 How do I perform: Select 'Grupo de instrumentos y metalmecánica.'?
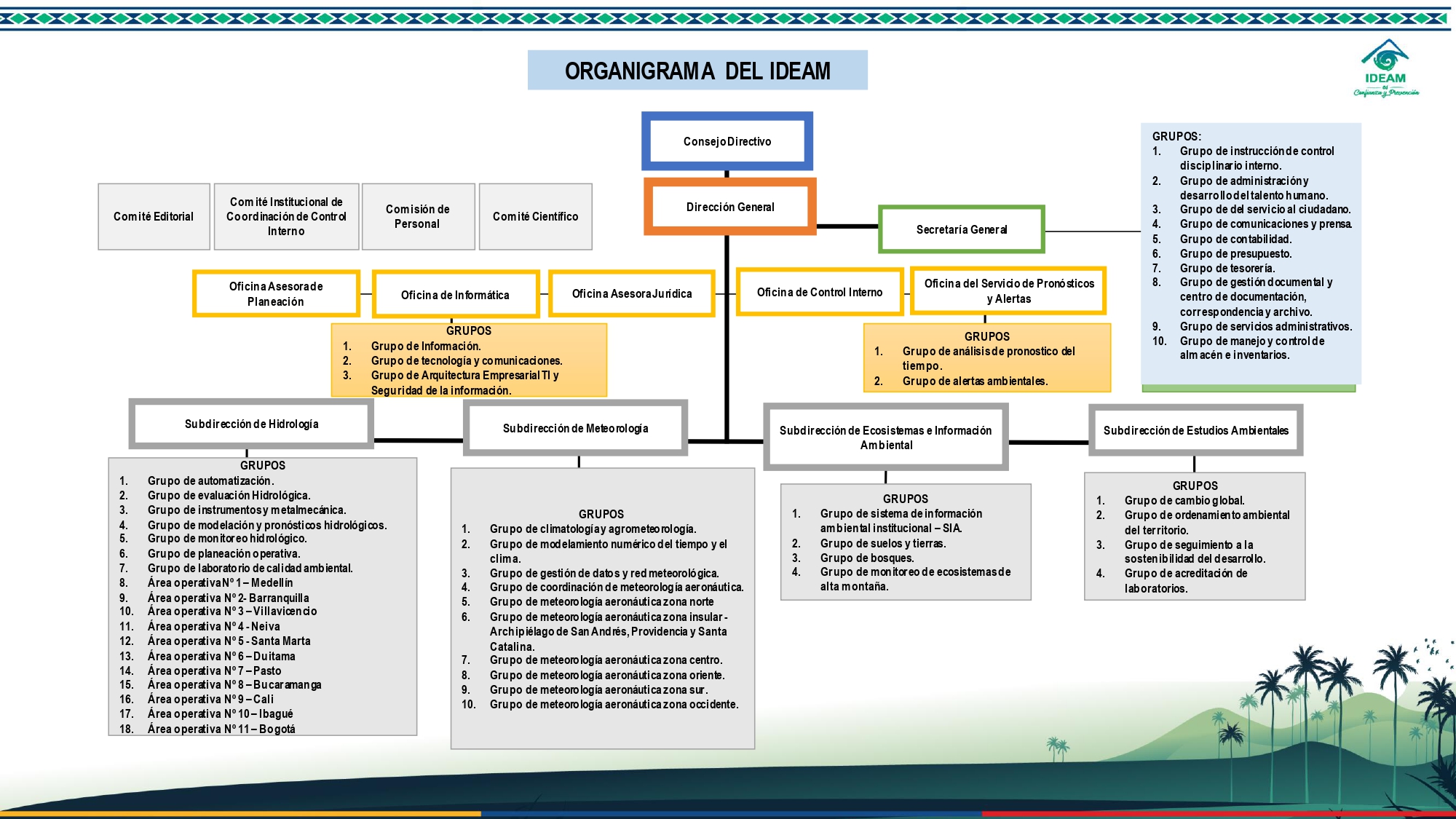[247, 510]
